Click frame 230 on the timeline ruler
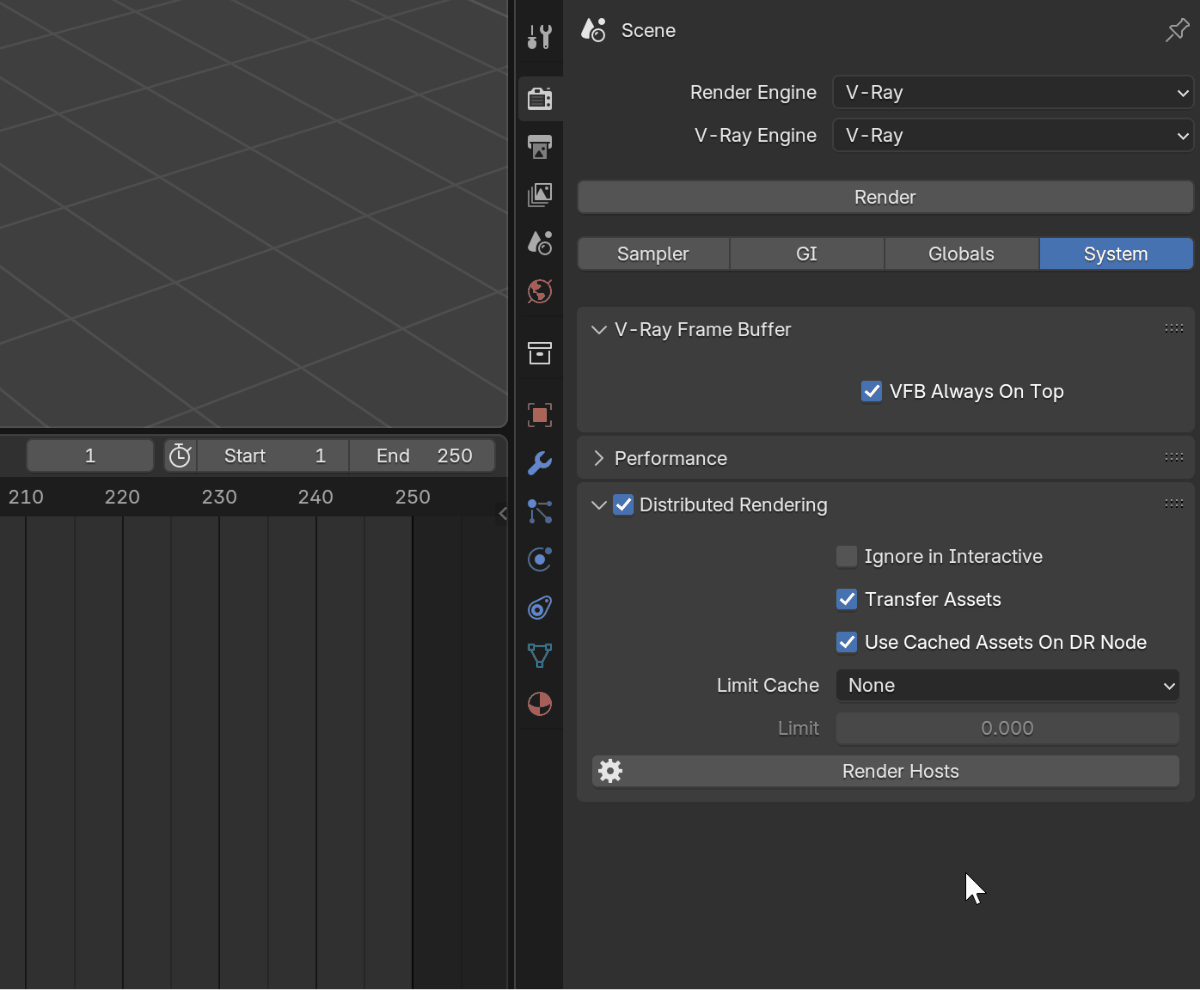The width and height of the screenshot is (1200, 990). coord(219,497)
